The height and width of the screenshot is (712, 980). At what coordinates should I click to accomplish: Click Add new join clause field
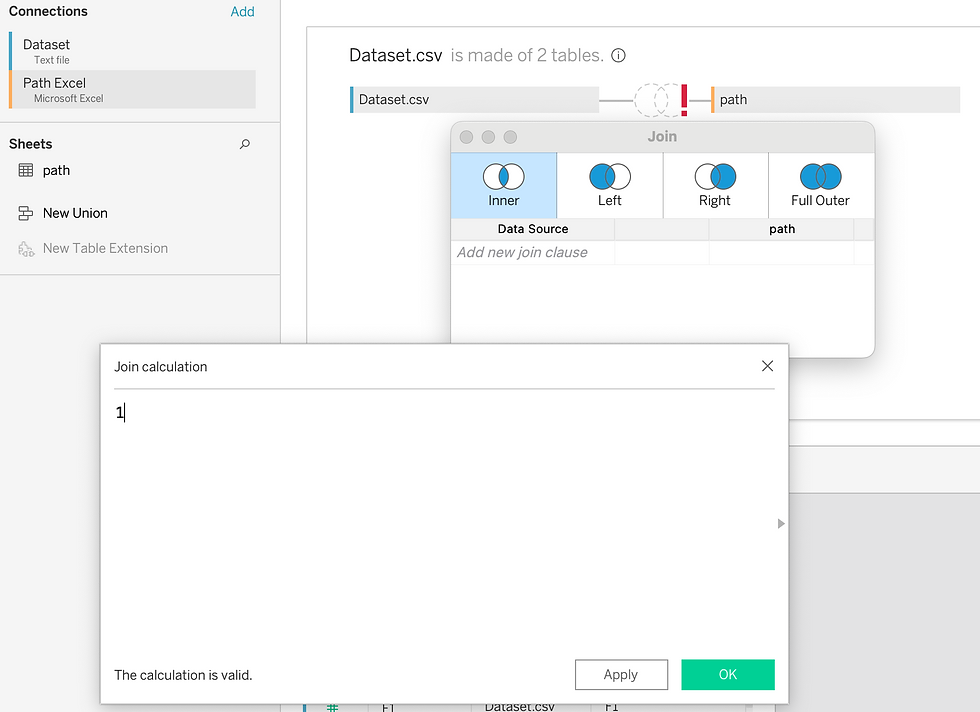(x=532, y=253)
